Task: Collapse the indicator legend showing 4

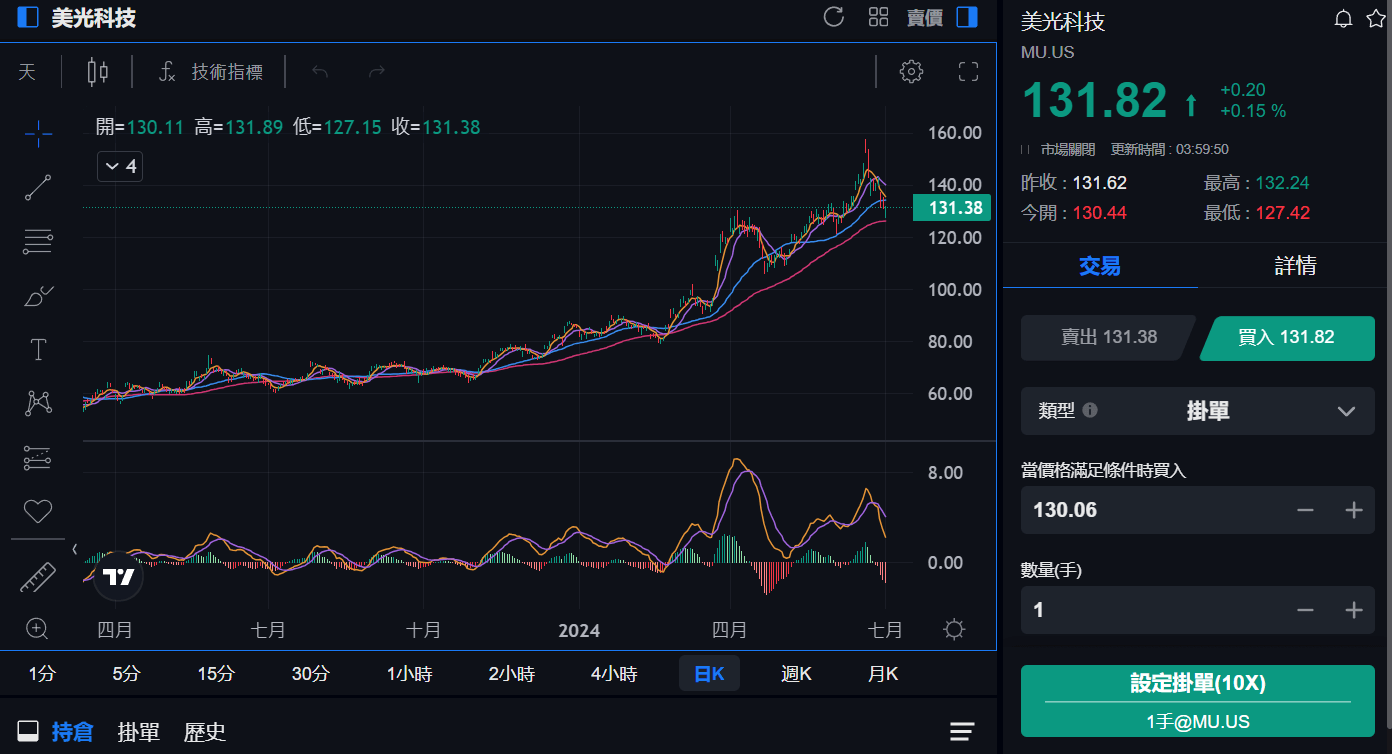Action: (120, 166)
